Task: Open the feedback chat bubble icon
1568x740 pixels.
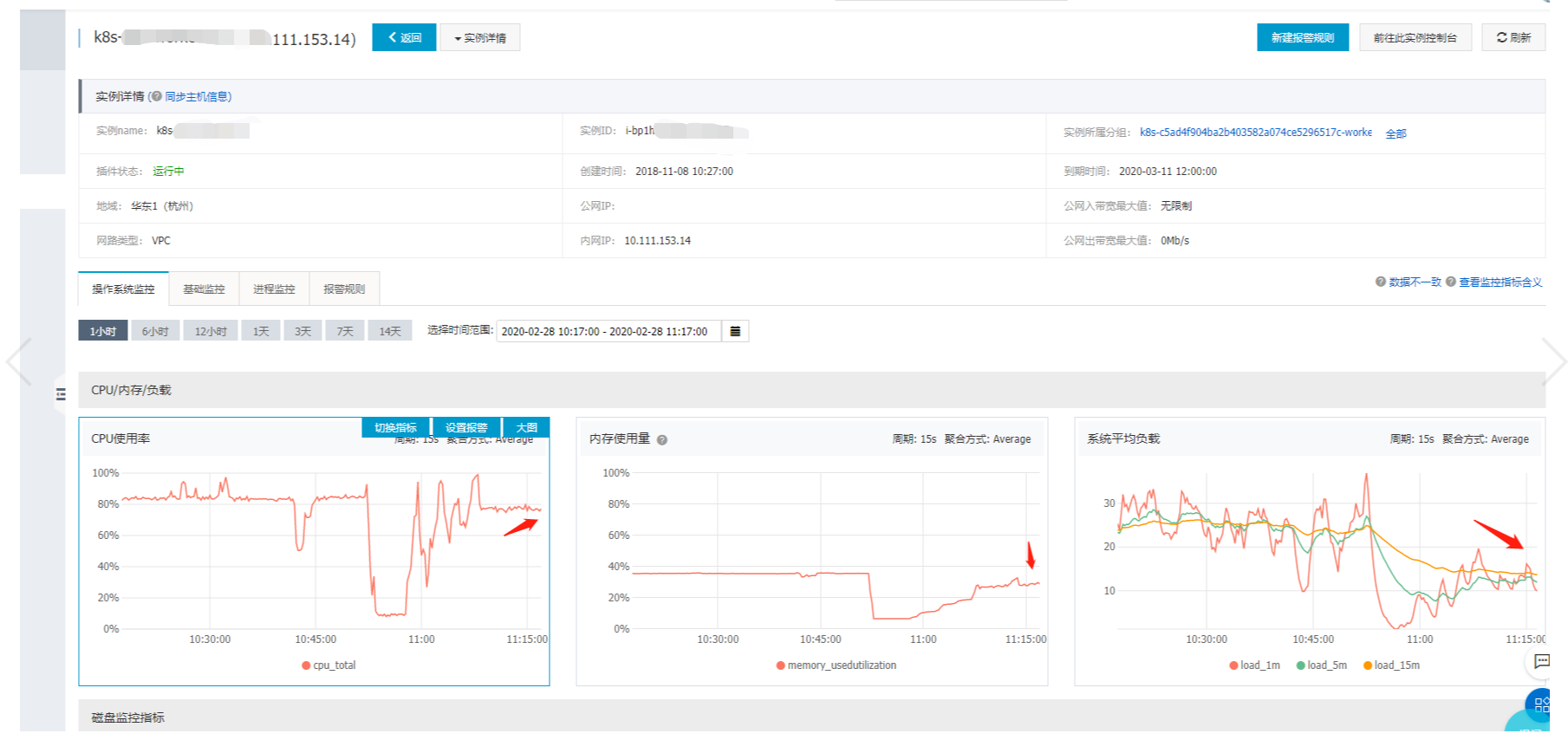Action: tap(1541, 662)
